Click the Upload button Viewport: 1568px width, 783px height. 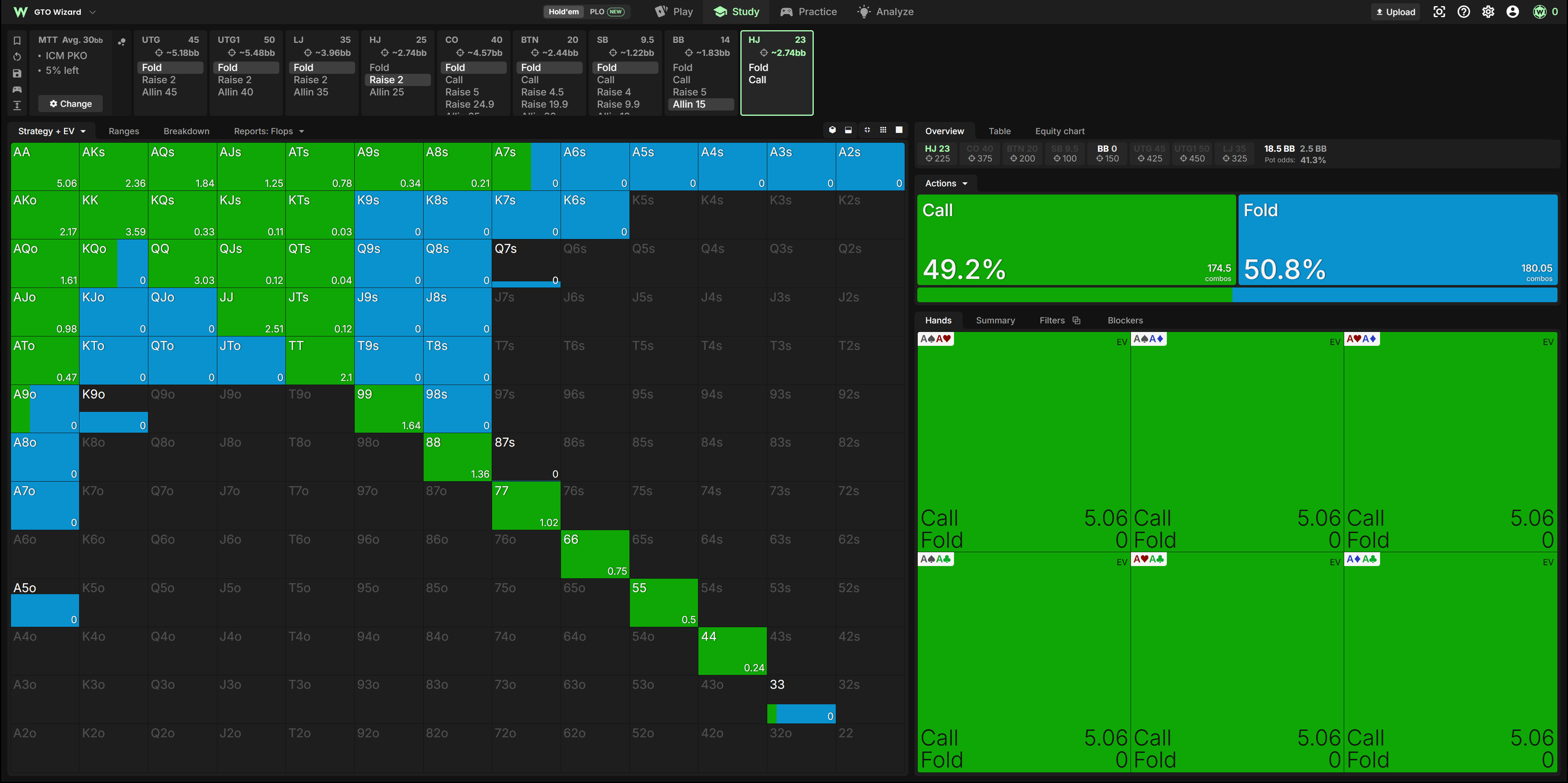(x=1396, y=11)
